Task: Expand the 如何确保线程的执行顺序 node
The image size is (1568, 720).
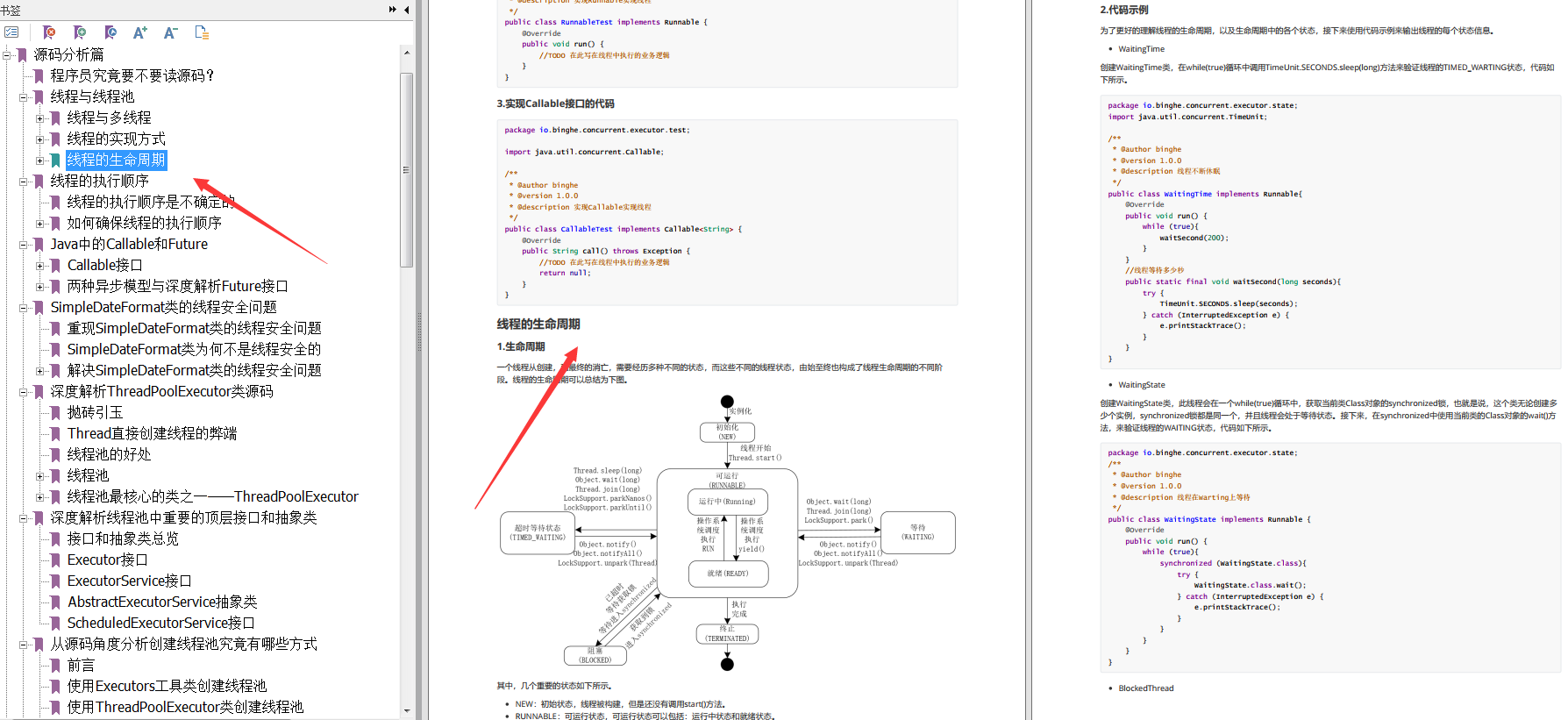Action: click(40, 223)
